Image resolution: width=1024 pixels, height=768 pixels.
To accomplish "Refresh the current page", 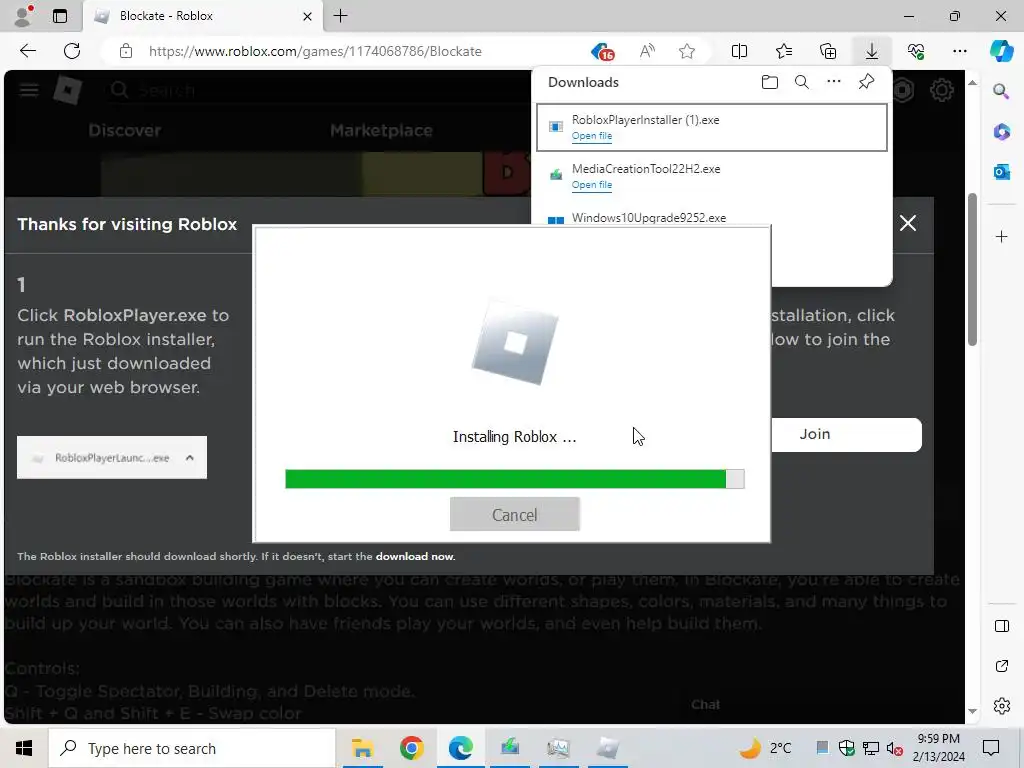I will (x=72, y=51).
